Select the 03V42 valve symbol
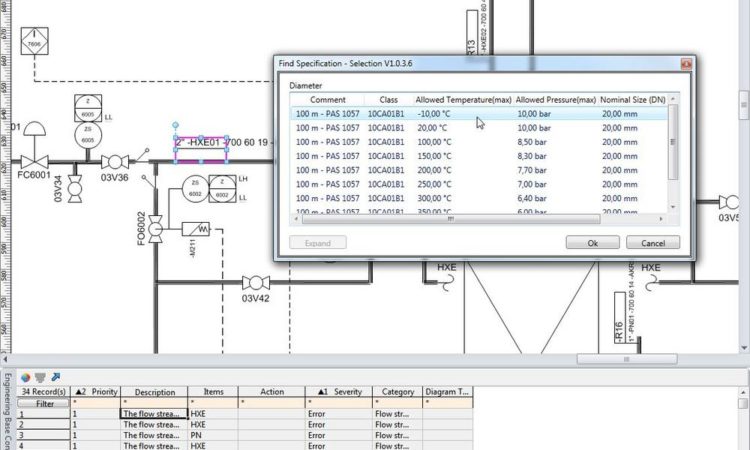Image resolution: width=750 pixels, height=450 pixels. pos(256,283)
